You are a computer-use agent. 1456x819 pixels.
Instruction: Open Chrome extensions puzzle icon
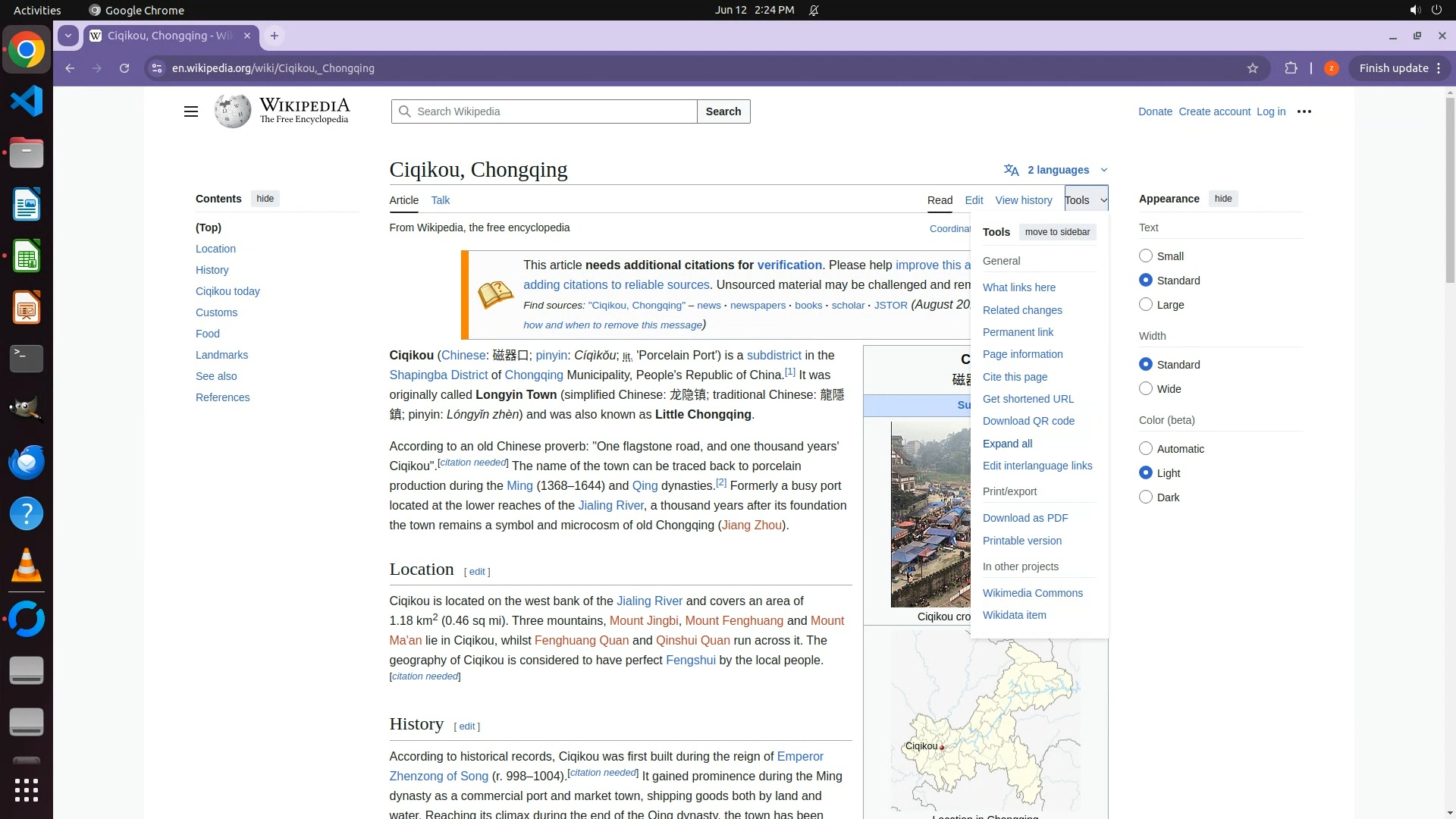point(1291,68)
